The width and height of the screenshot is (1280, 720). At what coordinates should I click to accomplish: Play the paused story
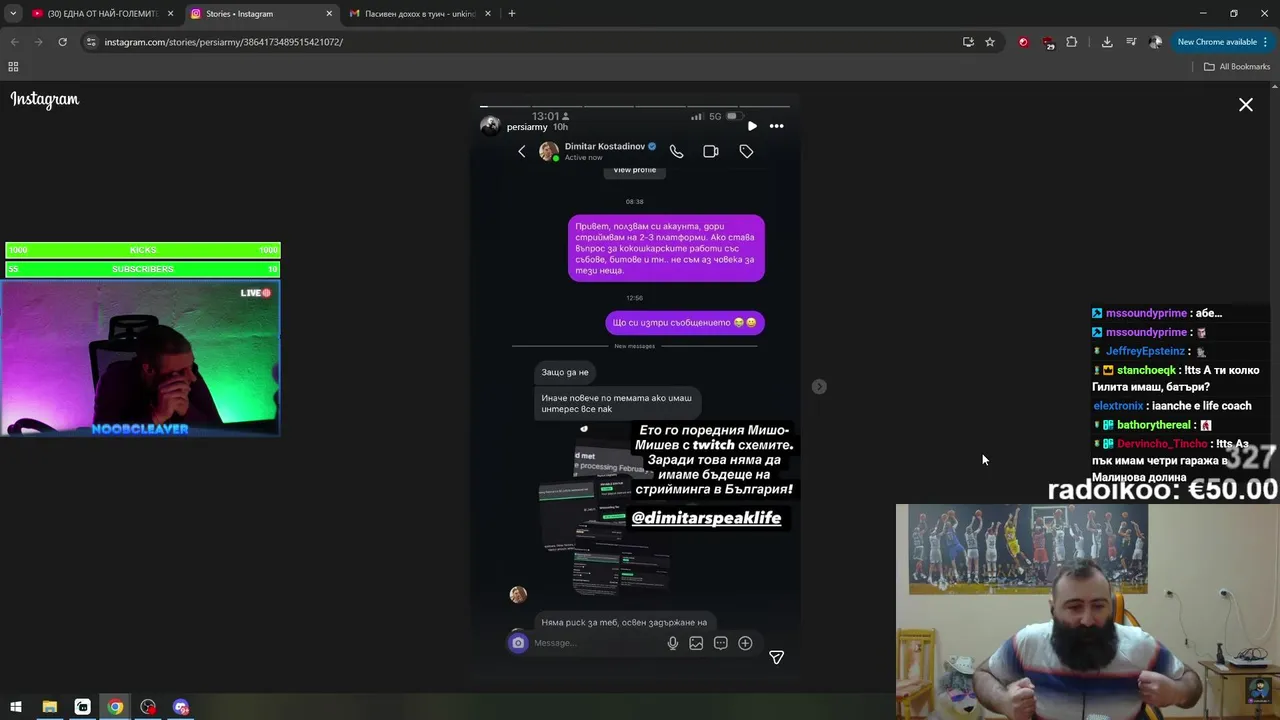pos(752,126)
